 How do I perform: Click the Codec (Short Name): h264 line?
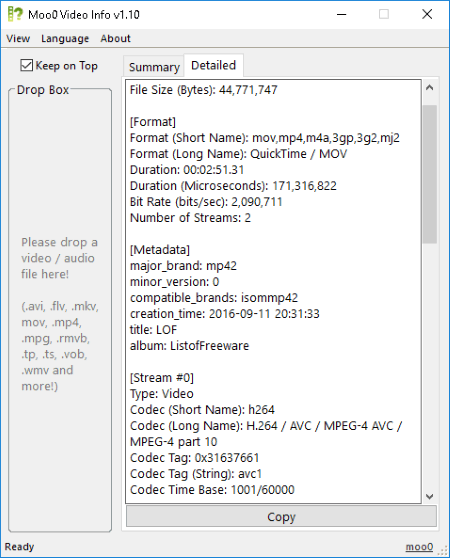tap(202, 410)
